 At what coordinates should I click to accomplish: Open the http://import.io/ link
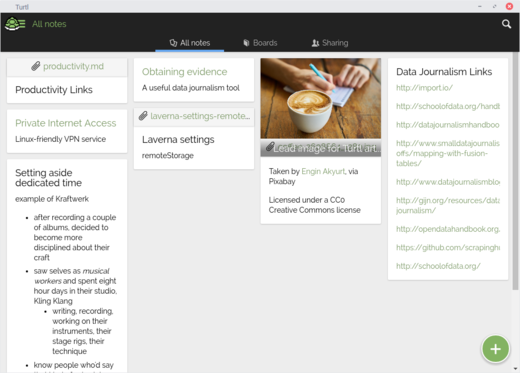tap(424, 88)
